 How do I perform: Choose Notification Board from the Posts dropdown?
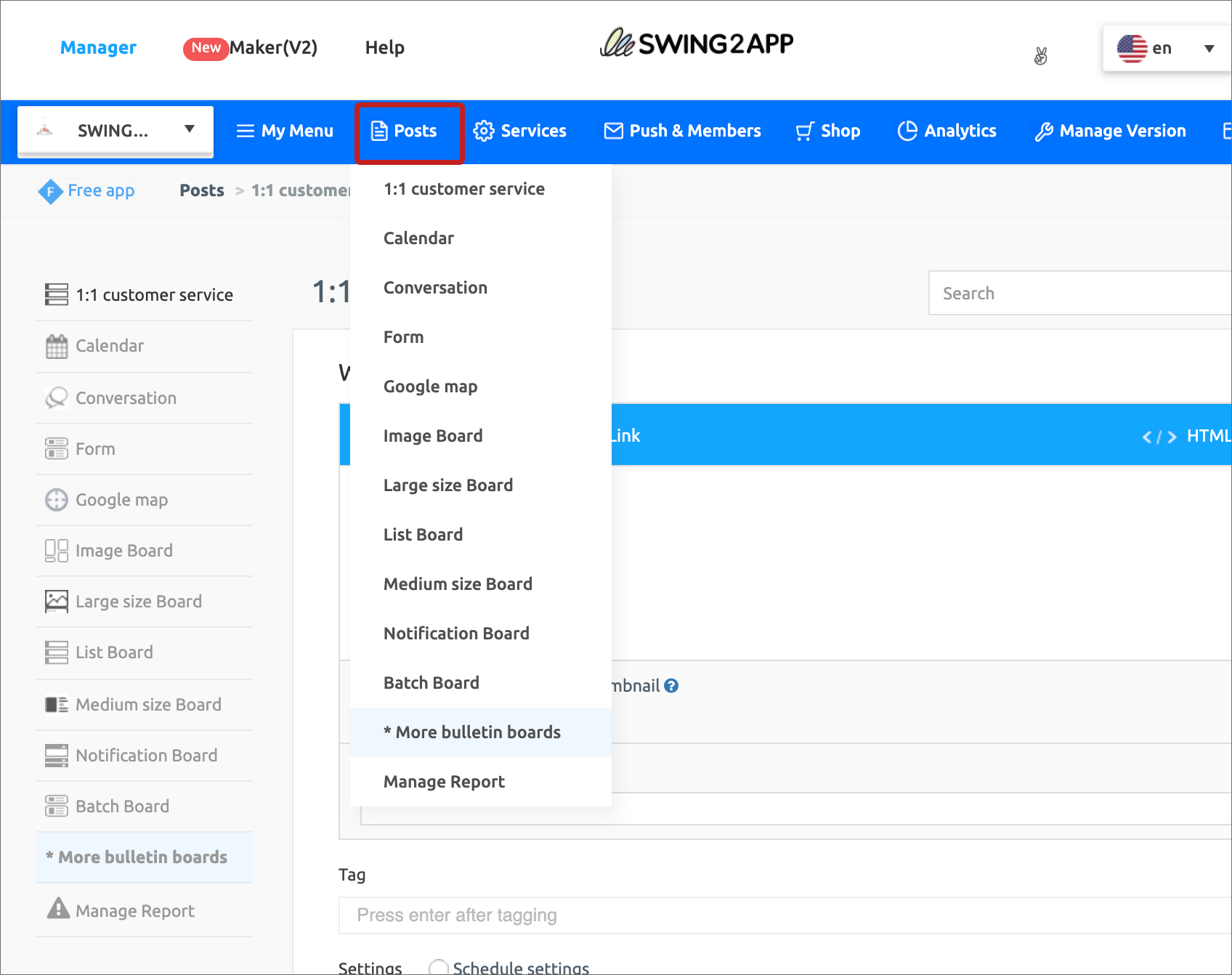pos(456,634)
